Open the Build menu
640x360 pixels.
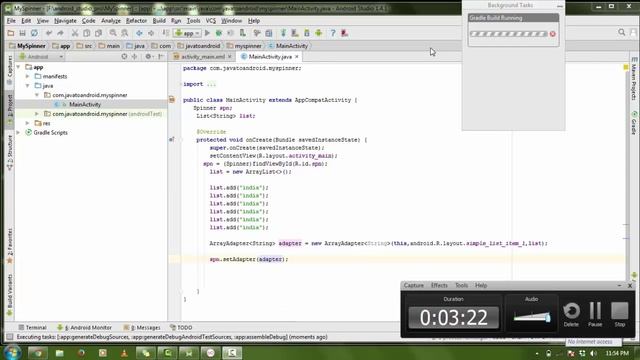pyautogui.click(x=159, y=21)
